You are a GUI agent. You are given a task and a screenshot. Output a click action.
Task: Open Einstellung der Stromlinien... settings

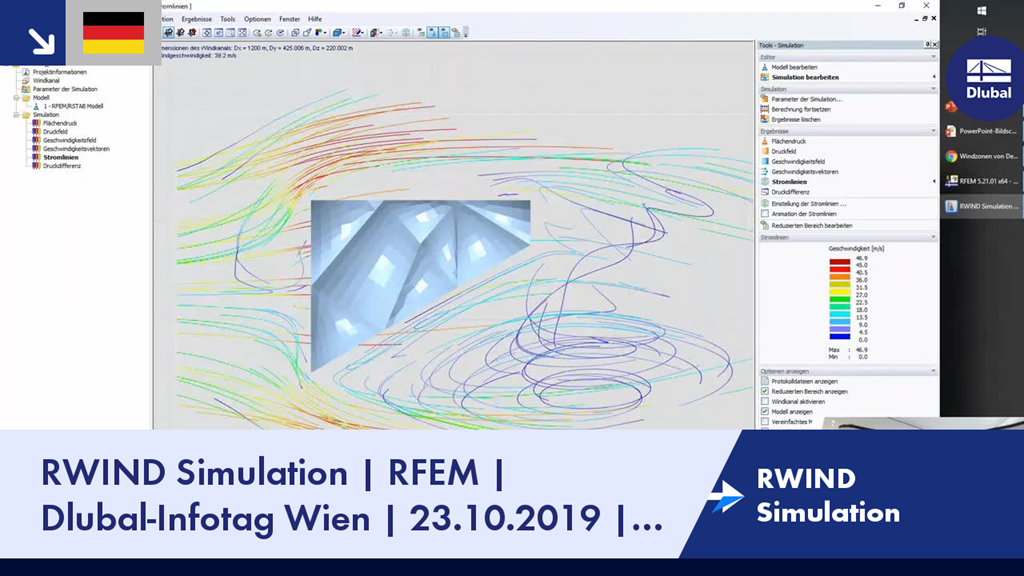[808, 204]
